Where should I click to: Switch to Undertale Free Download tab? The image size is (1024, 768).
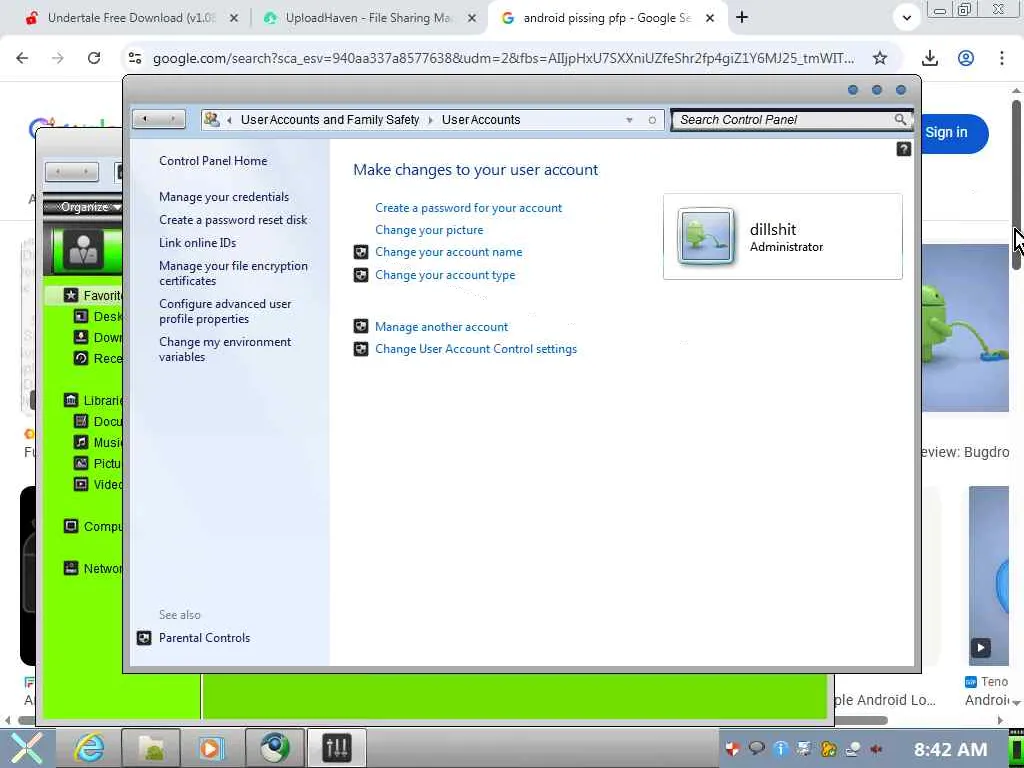tap(131, 18)
